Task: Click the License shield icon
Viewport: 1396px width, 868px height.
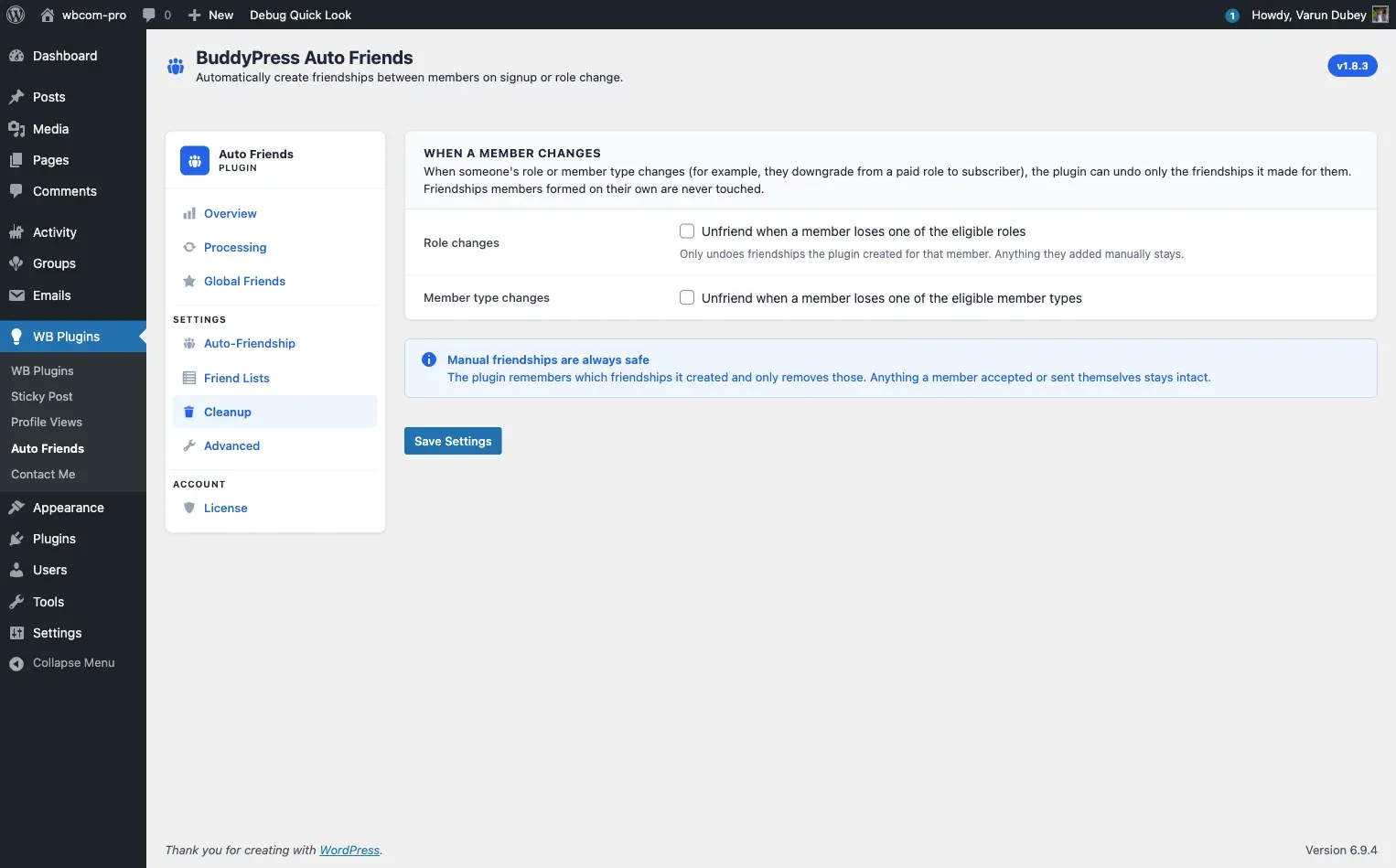Action: click(189, 508)
